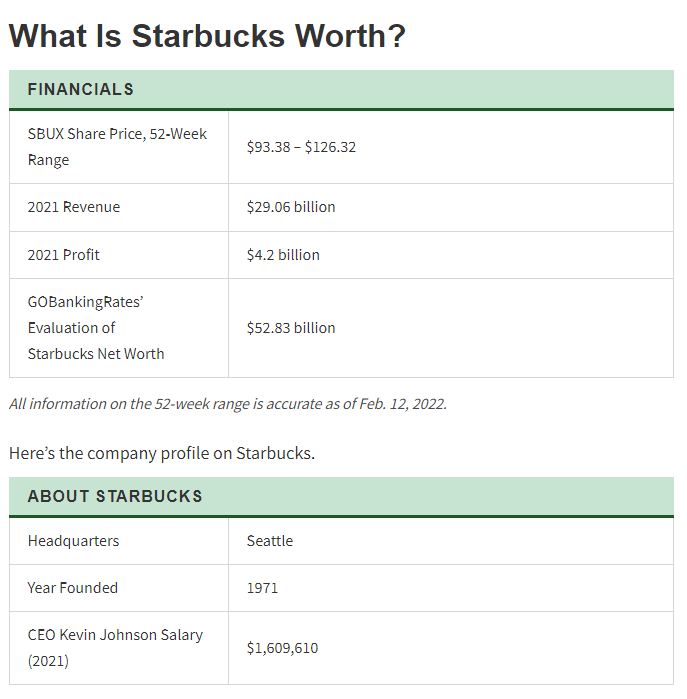Select the Seattle headquarters value
Image resolution: width=687 pixels, height=699 pixels.
pyautogui.click(x=270, y=541)
